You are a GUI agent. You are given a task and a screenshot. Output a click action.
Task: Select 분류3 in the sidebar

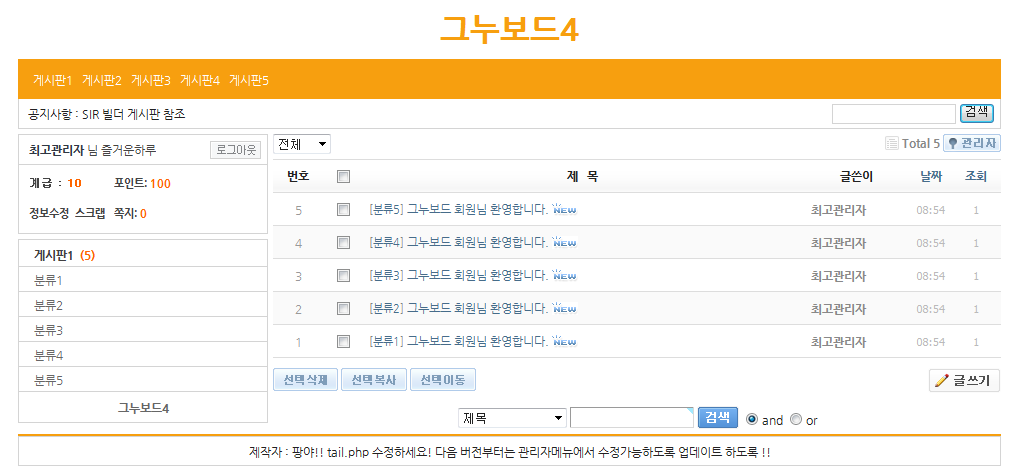pos(48,330)
